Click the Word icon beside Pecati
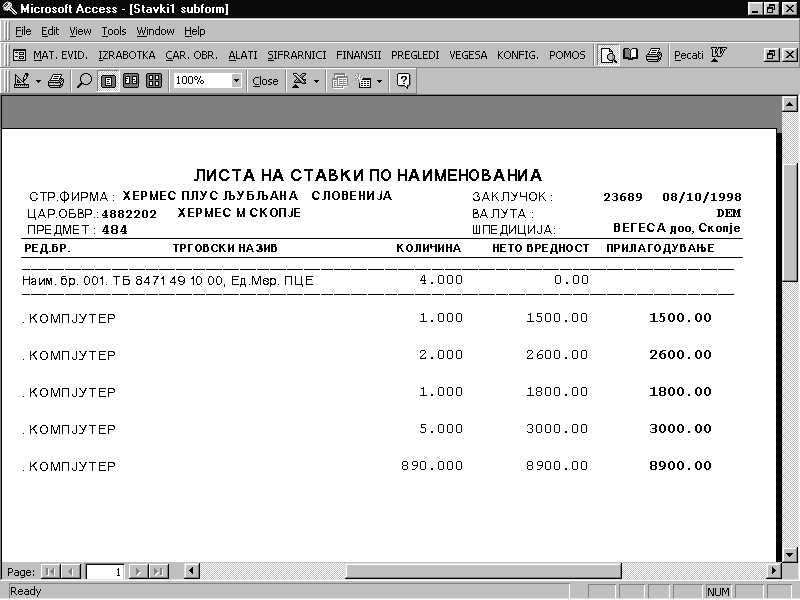 click(x=718, y=55)
